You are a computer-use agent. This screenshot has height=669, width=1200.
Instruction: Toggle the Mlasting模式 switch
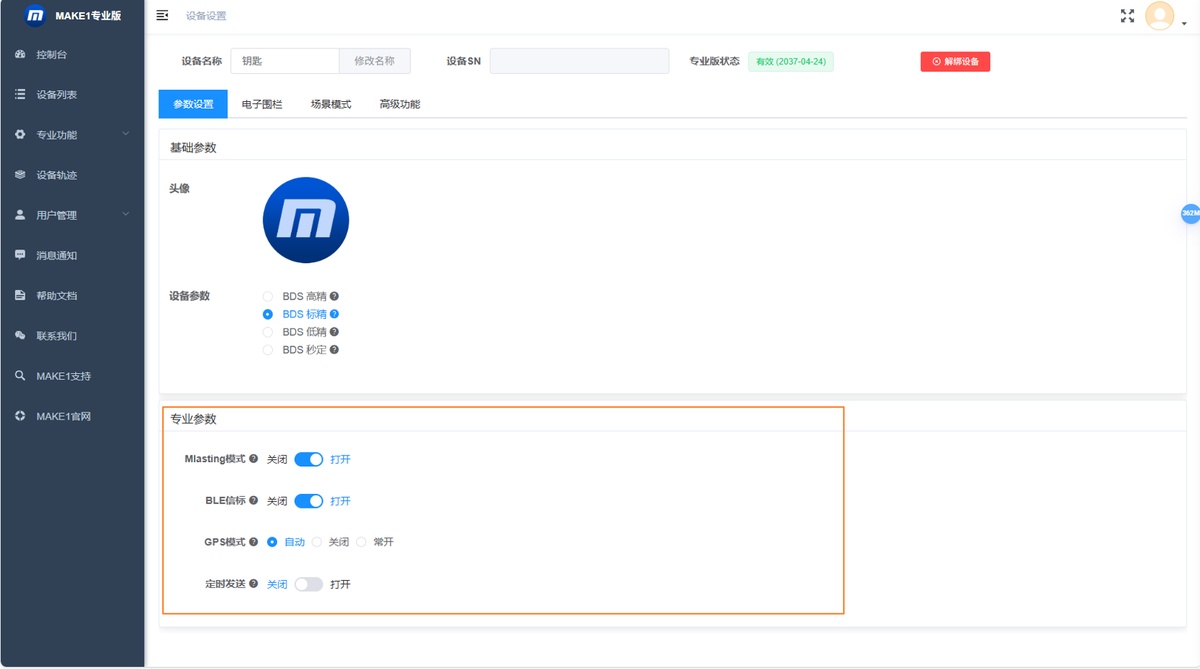309,459
